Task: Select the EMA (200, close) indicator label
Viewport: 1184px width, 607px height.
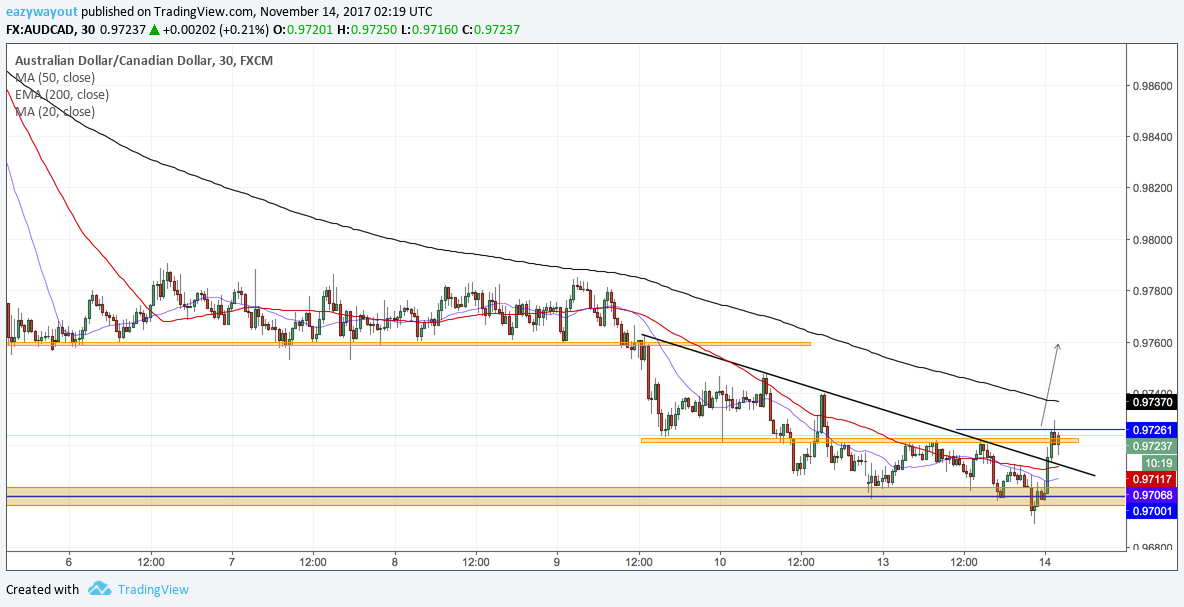Action: click(62, 95)
